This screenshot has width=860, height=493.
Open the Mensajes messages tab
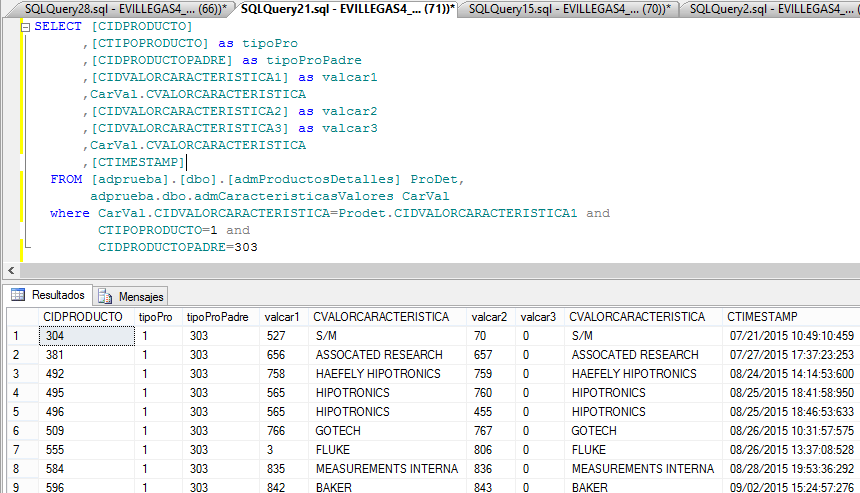point(131,297)
